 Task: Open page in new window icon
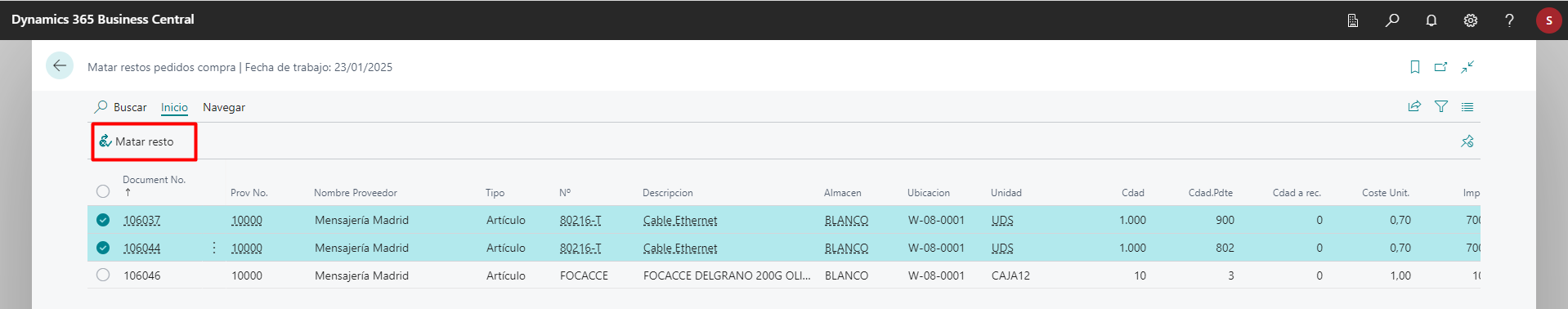[x=1441, y=67]
